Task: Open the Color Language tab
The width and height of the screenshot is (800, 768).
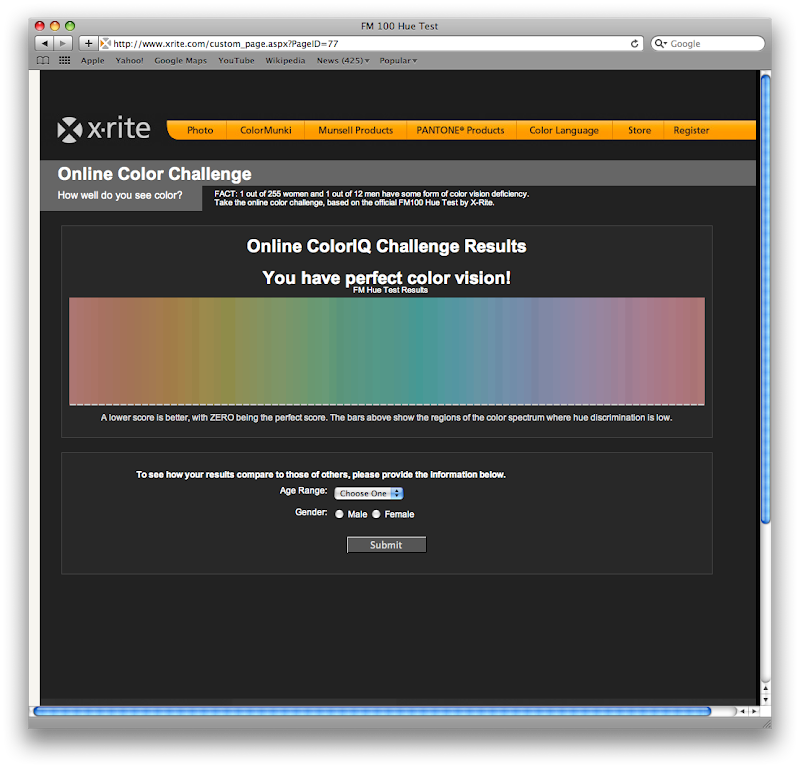Action: click(x=564, y=130)
